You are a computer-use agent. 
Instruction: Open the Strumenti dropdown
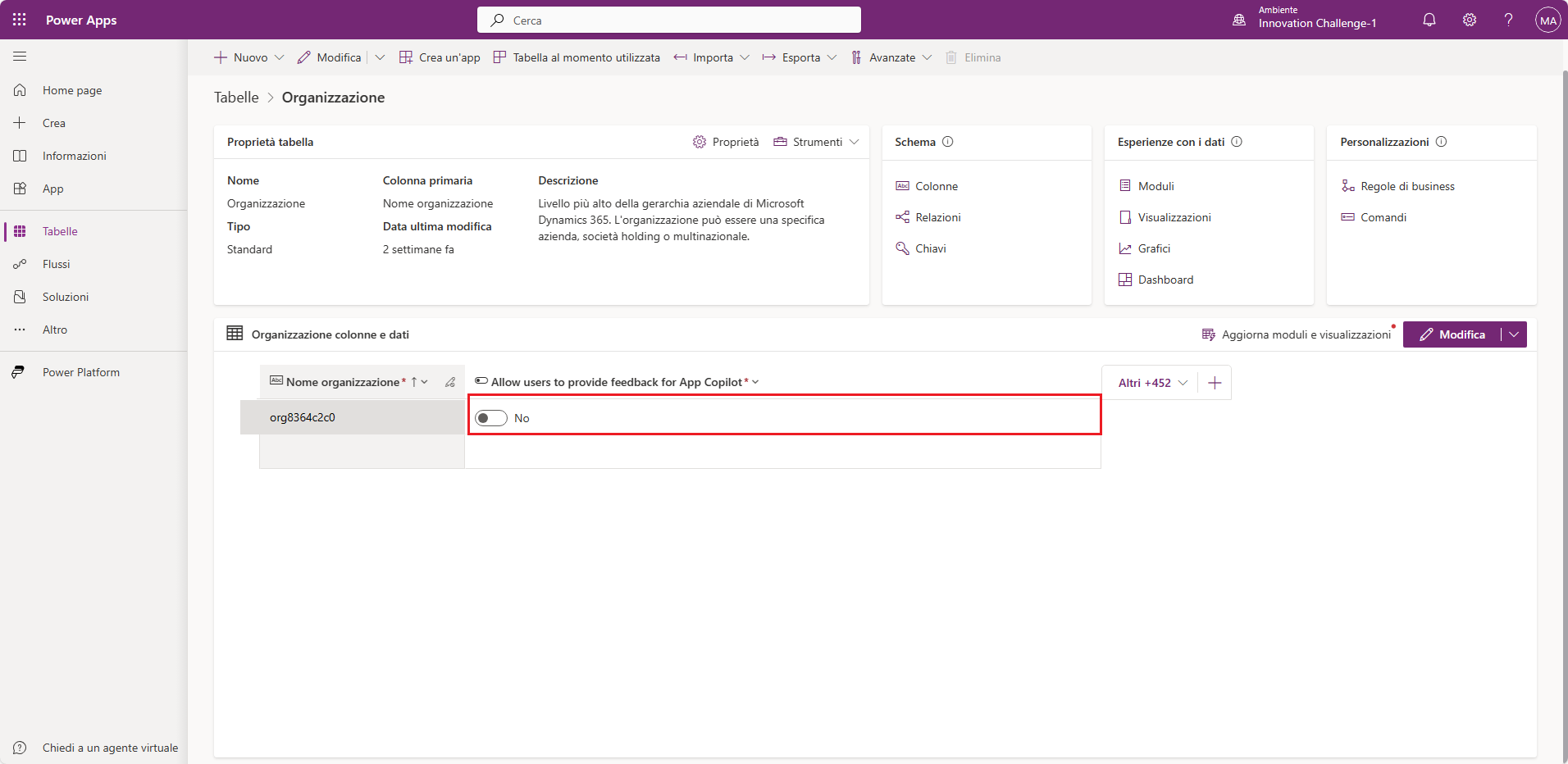click(x=816, y=142)
